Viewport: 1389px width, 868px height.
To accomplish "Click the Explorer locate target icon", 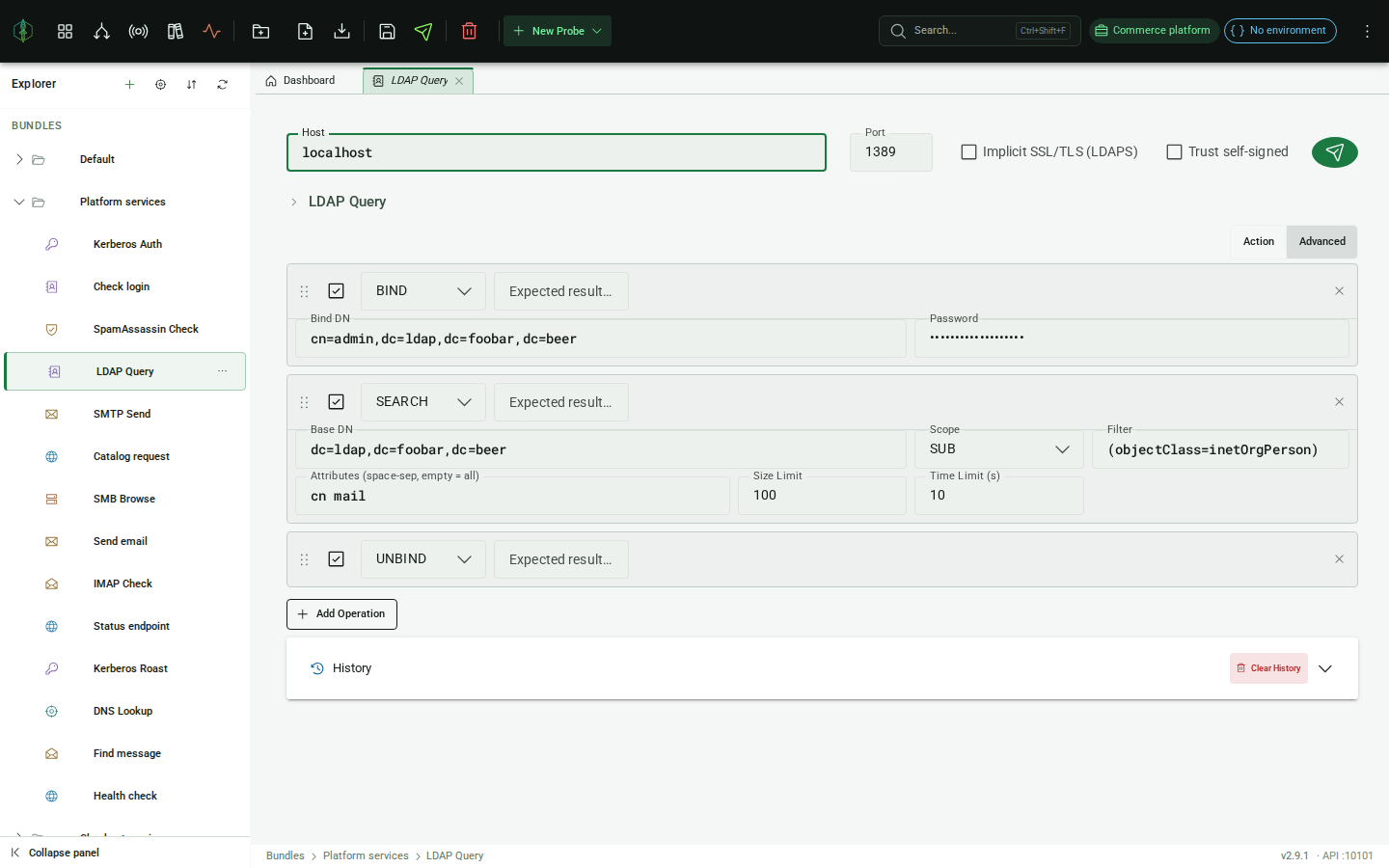I will (160, 84).
